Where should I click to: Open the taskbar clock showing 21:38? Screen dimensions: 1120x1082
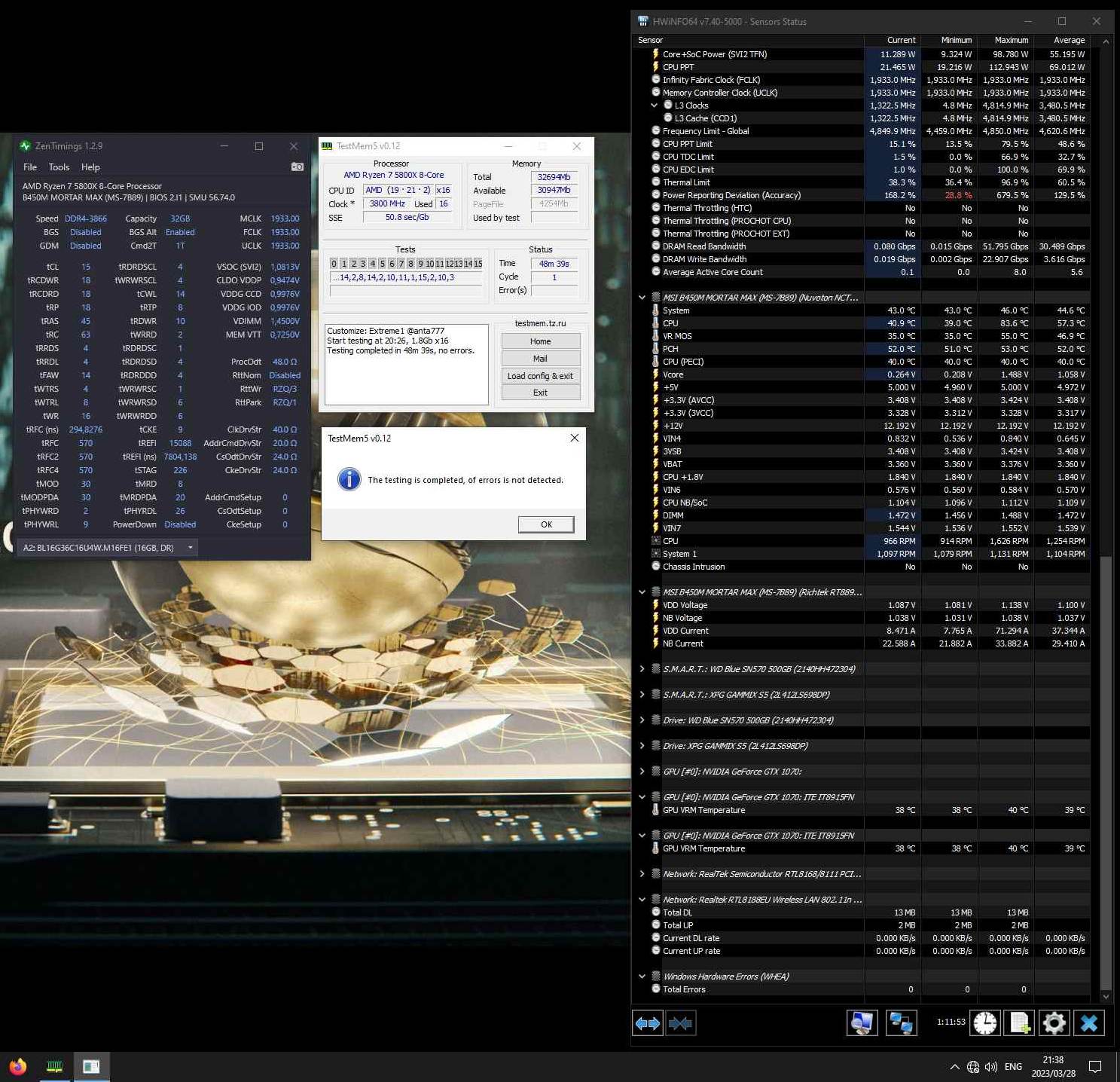[1053, 1066]
